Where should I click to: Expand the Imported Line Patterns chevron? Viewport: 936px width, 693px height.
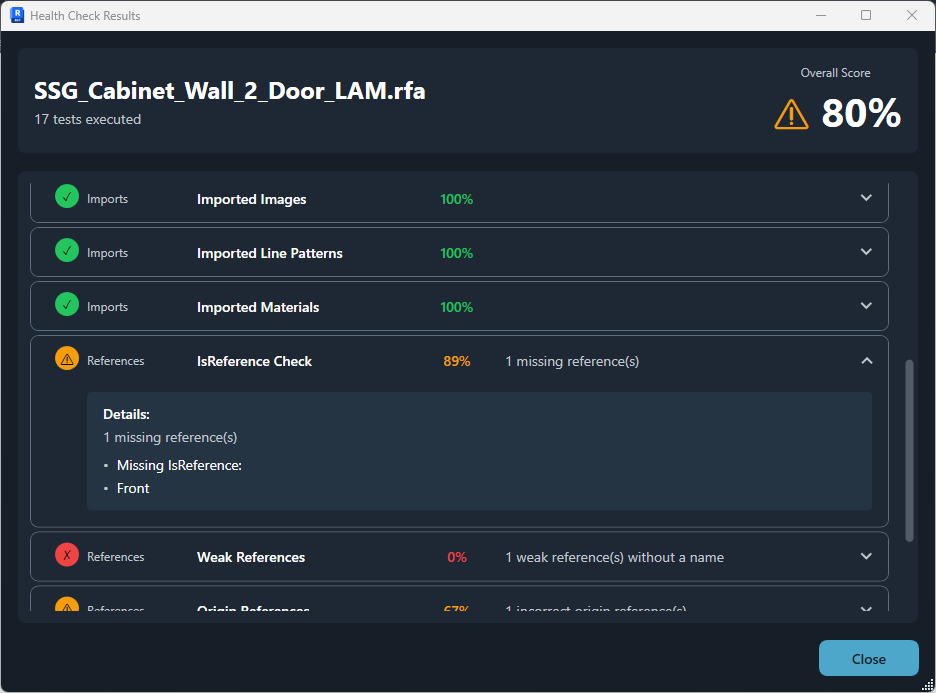pyautogui.click(x=866, y=252)
